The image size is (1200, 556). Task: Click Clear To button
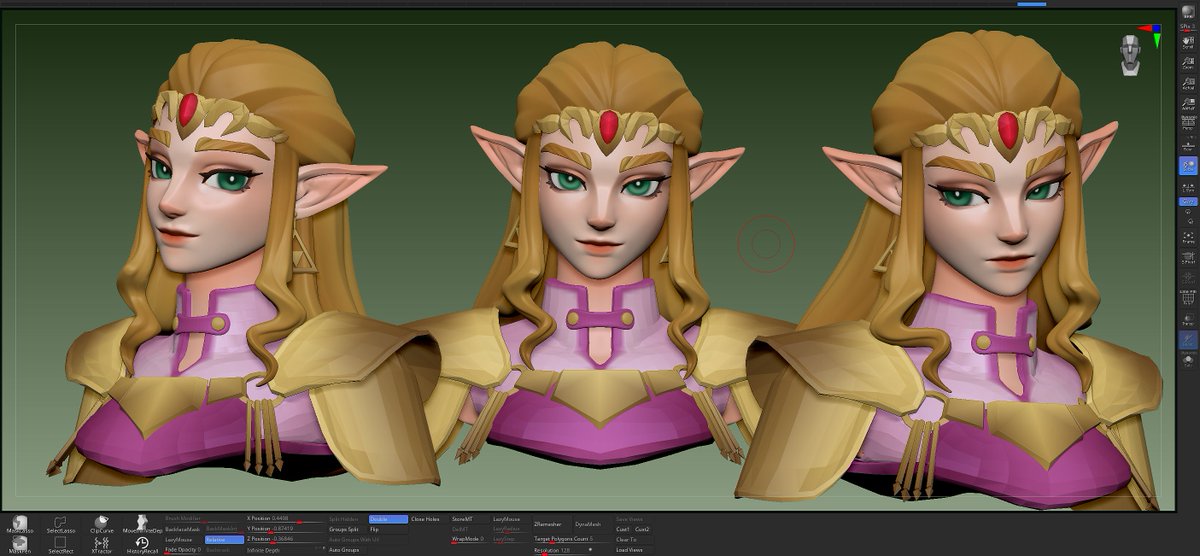(631, 539)
